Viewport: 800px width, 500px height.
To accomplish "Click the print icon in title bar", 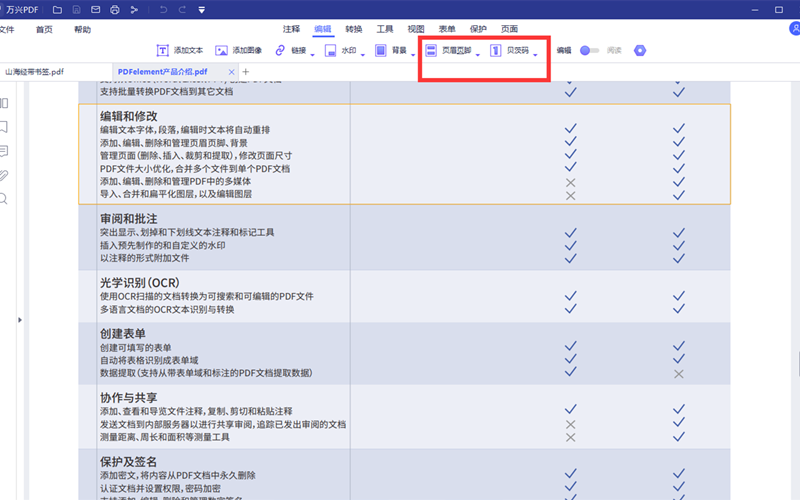I will pyautogui.click(x=115, y=10).
